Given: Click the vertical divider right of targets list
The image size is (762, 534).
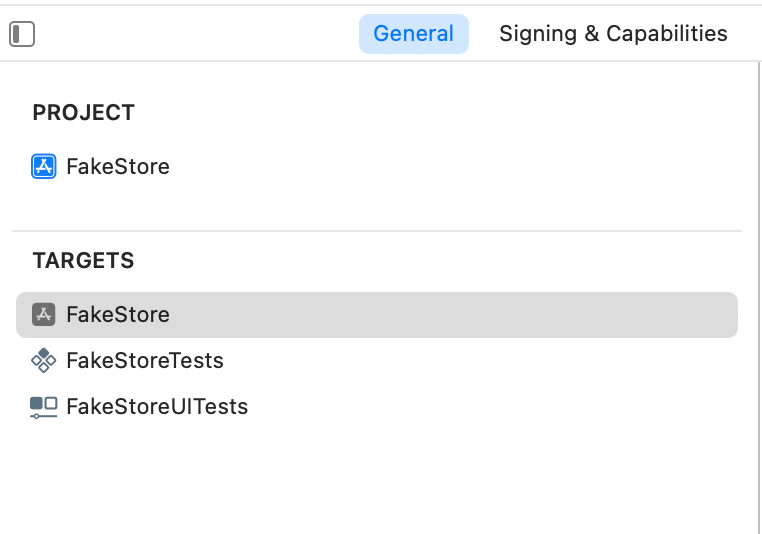Looking at the screenshot, I should coord(758,300).
